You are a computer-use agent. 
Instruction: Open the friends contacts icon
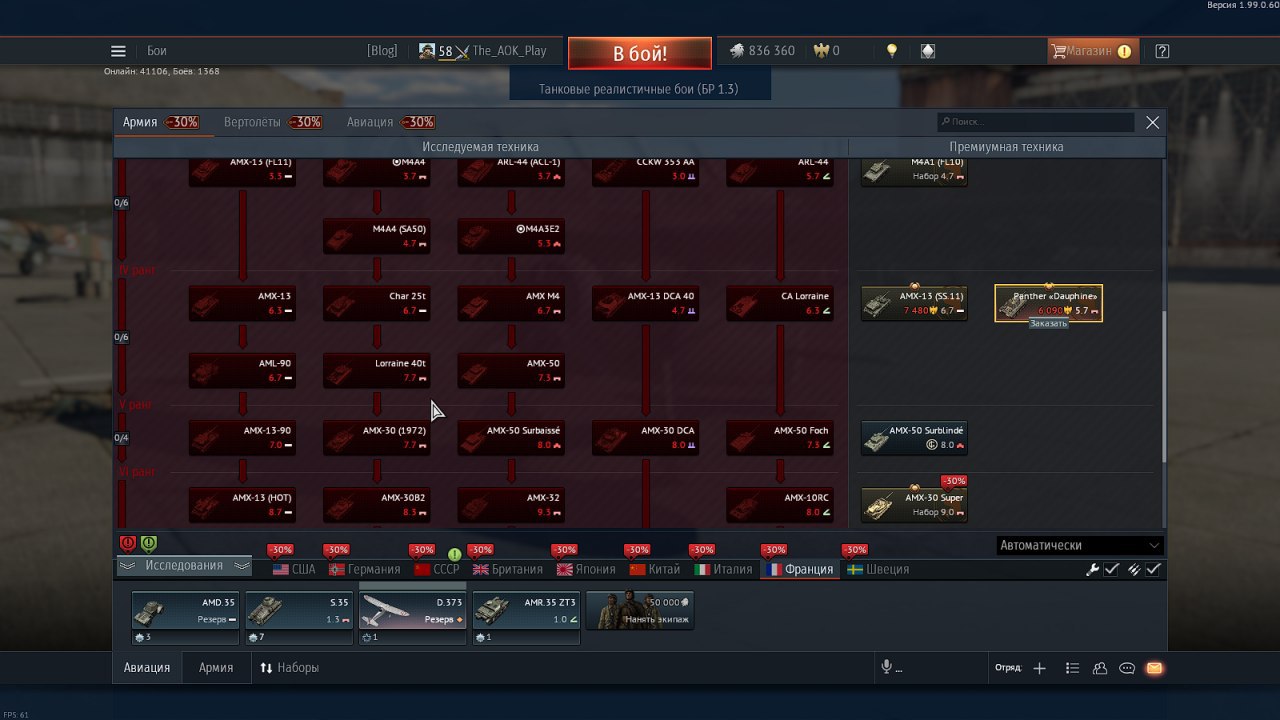tap(1100, 668)
